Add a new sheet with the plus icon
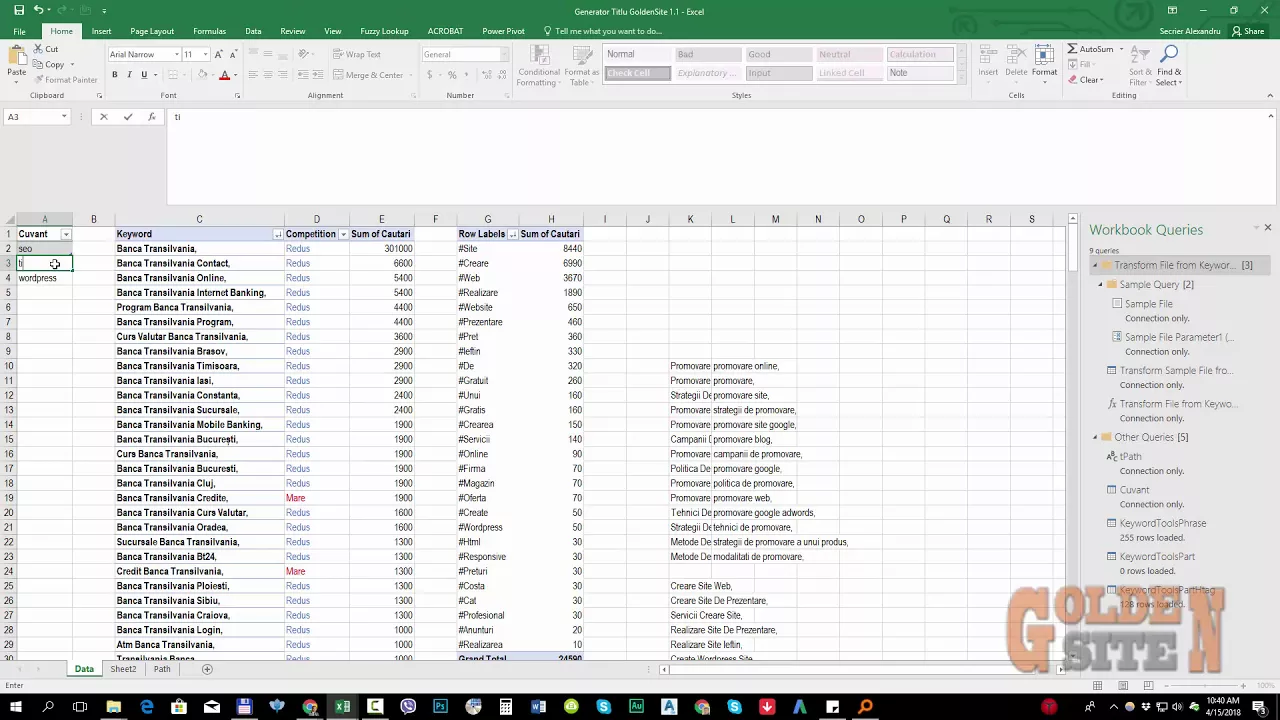Viewport: 1280px width, 720px height. (x=207, y=669)
